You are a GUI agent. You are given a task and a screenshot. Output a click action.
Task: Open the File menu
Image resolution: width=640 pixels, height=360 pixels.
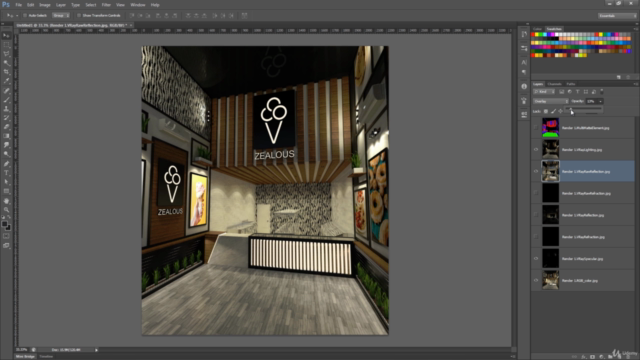coord(18,5)
